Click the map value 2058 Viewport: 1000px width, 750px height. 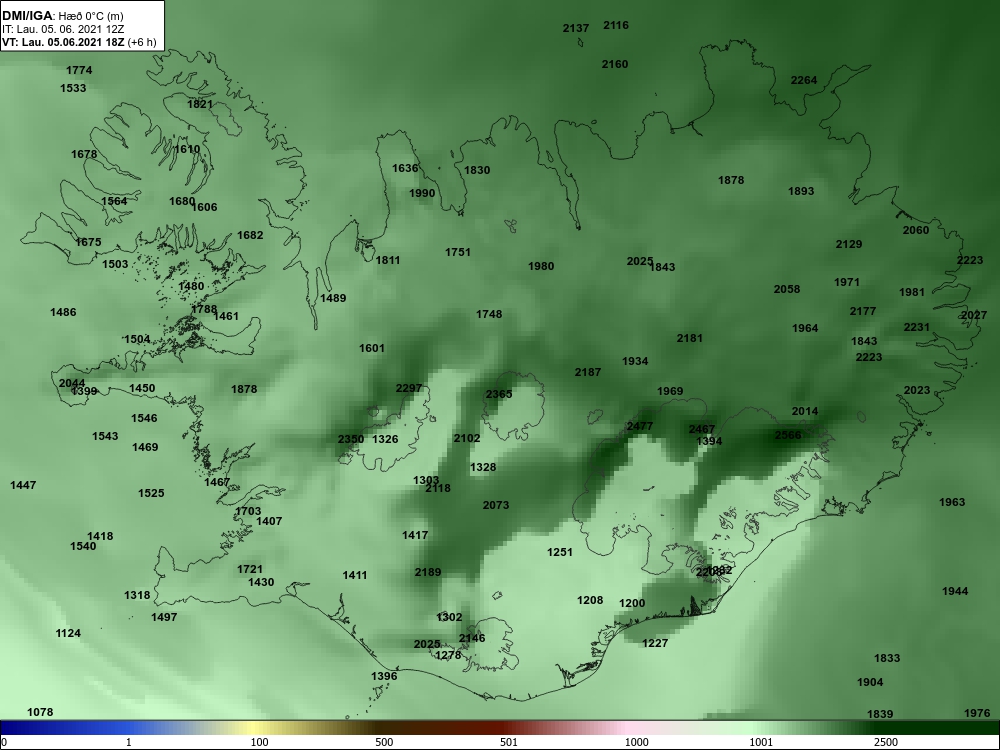[787, 289]
